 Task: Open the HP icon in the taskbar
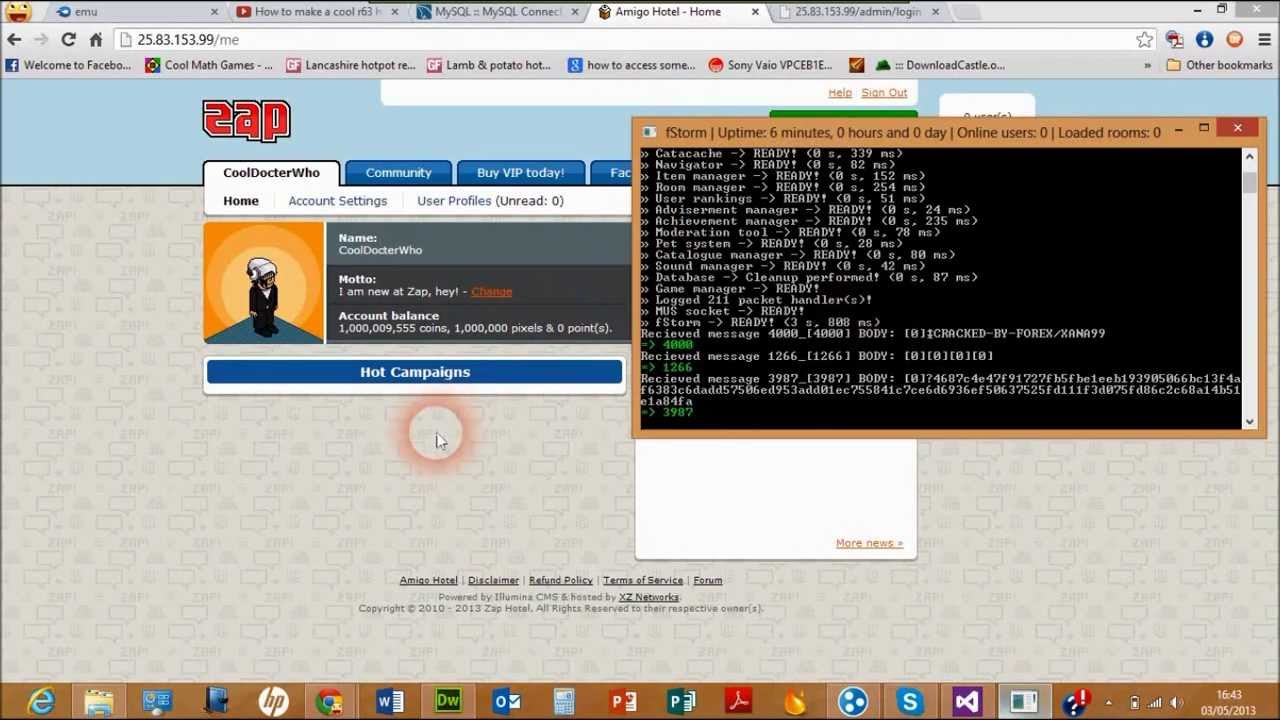pos(273,701)
